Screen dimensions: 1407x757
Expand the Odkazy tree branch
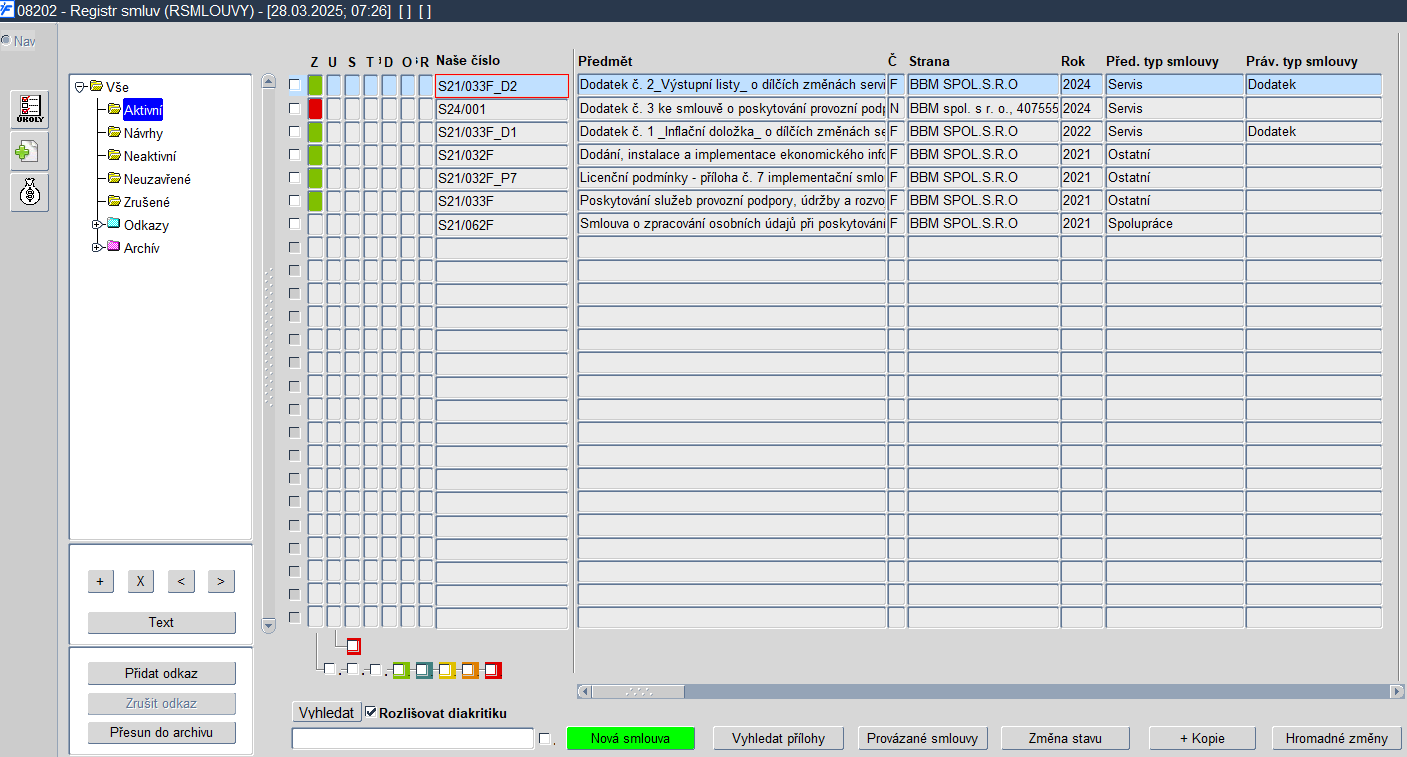pyautogui.click(x=97, y=224)
